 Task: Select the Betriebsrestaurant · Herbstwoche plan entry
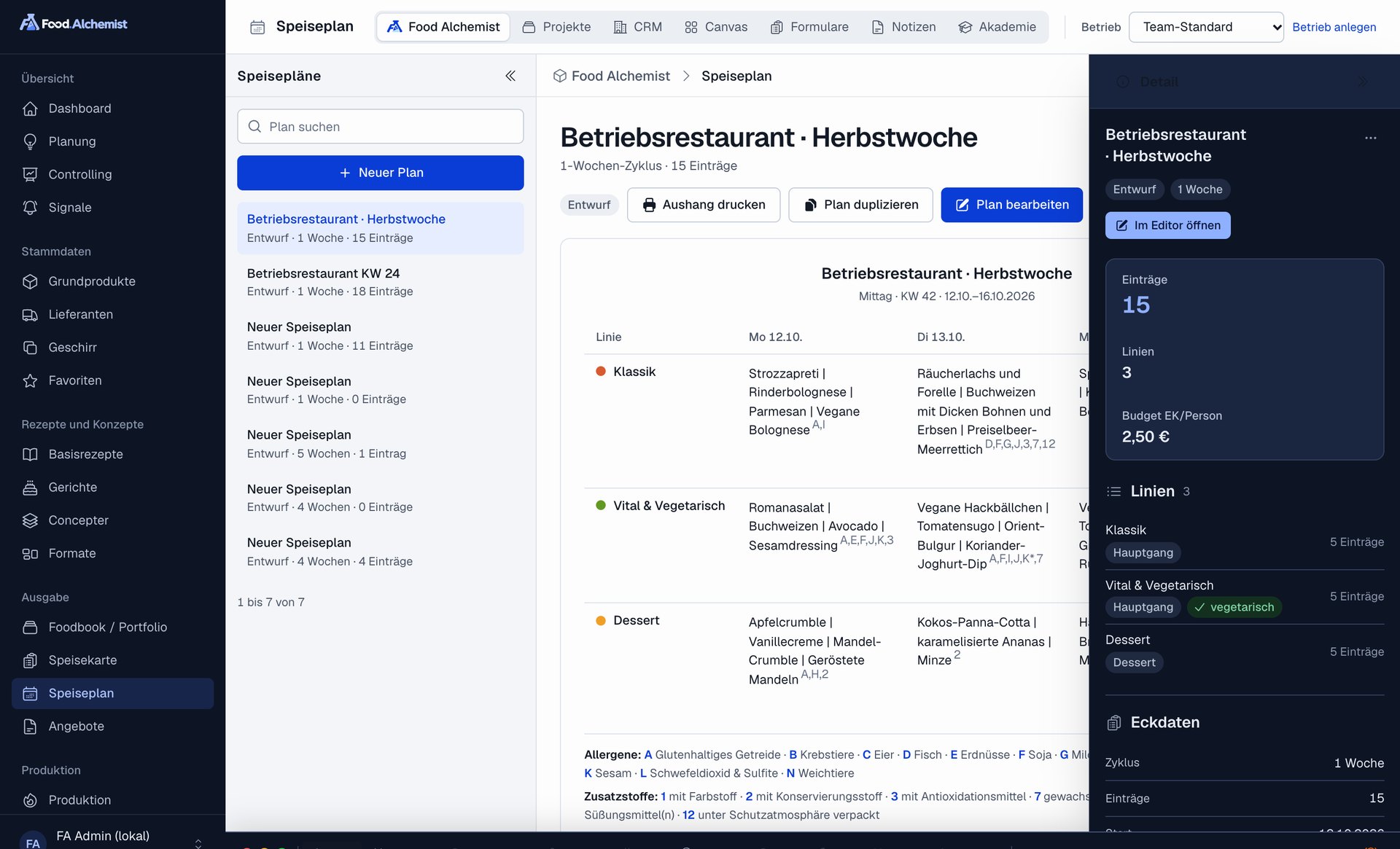380,228
